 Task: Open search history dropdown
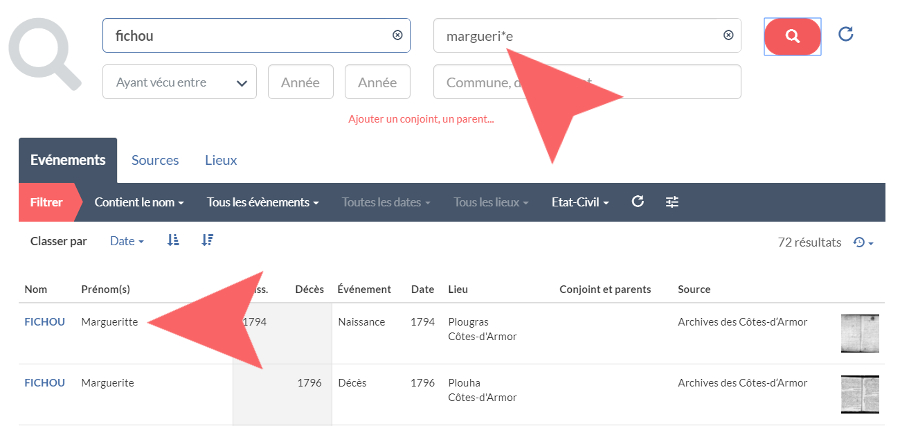tap(863, 242)
